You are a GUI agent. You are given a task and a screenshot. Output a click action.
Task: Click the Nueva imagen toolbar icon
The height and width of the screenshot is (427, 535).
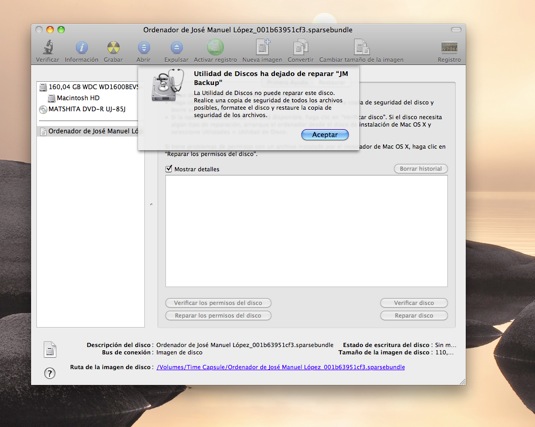263,47
